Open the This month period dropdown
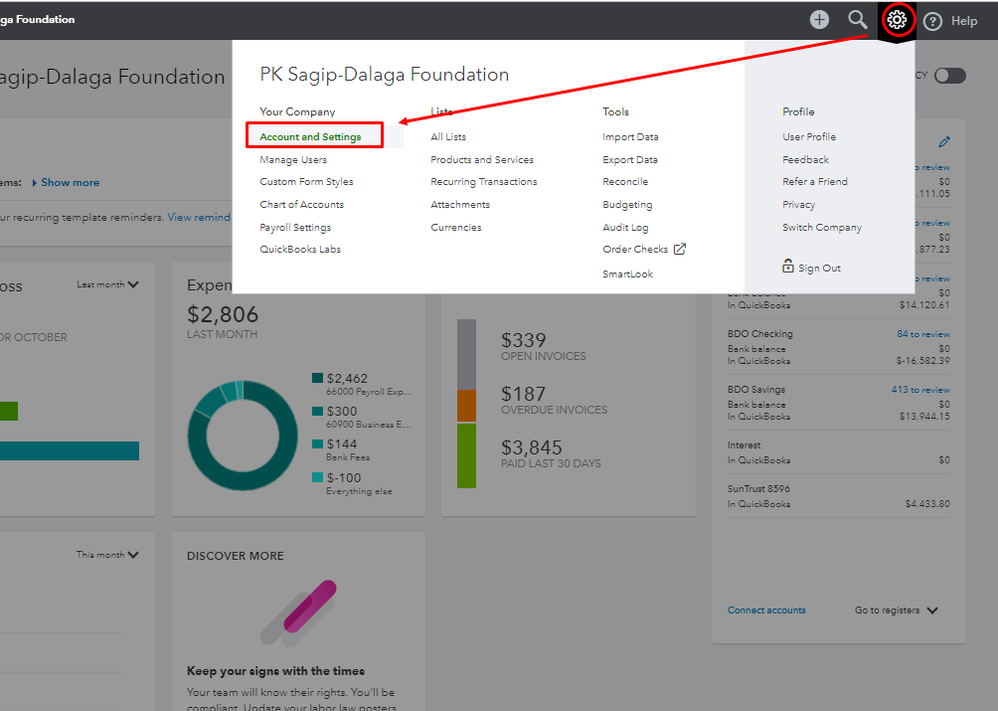Image resolution: width=998 pixels, height=711 pixels. tap(133, 555)
